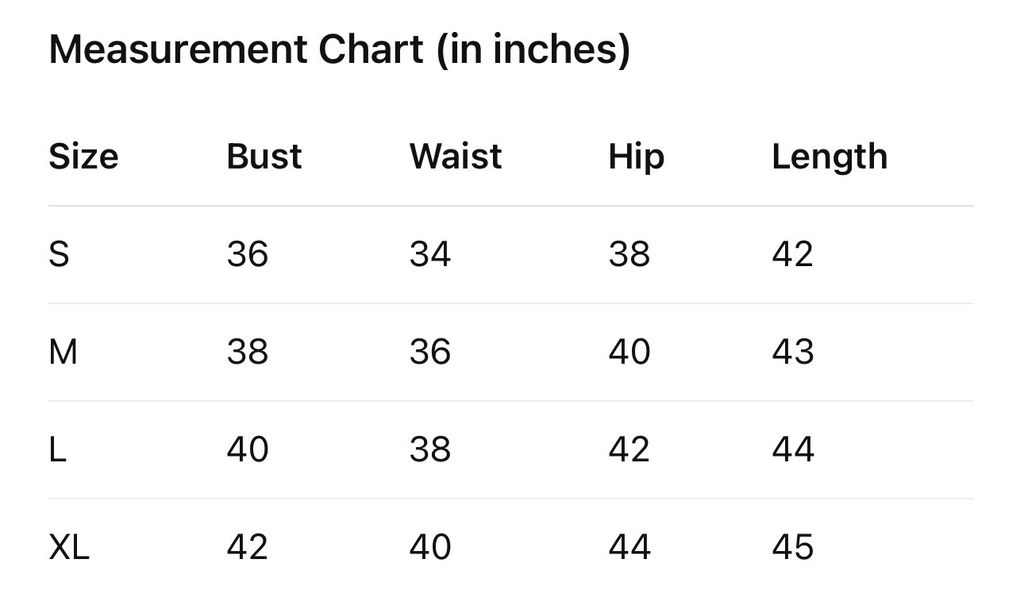Select length value 43 for size M
Viewport: 1024px width, 614px height.
(792, 352)
